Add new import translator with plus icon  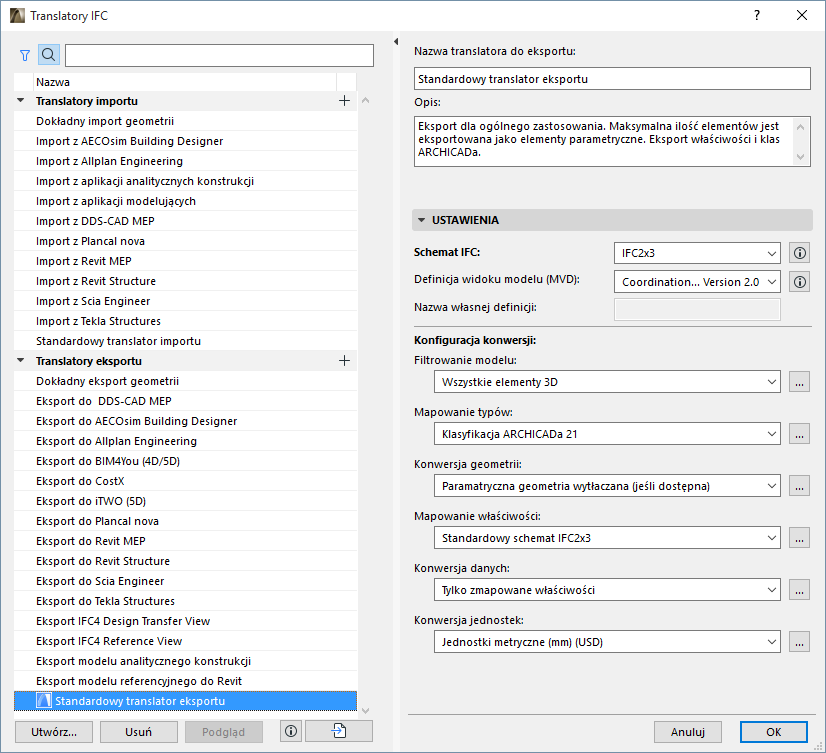344,100
